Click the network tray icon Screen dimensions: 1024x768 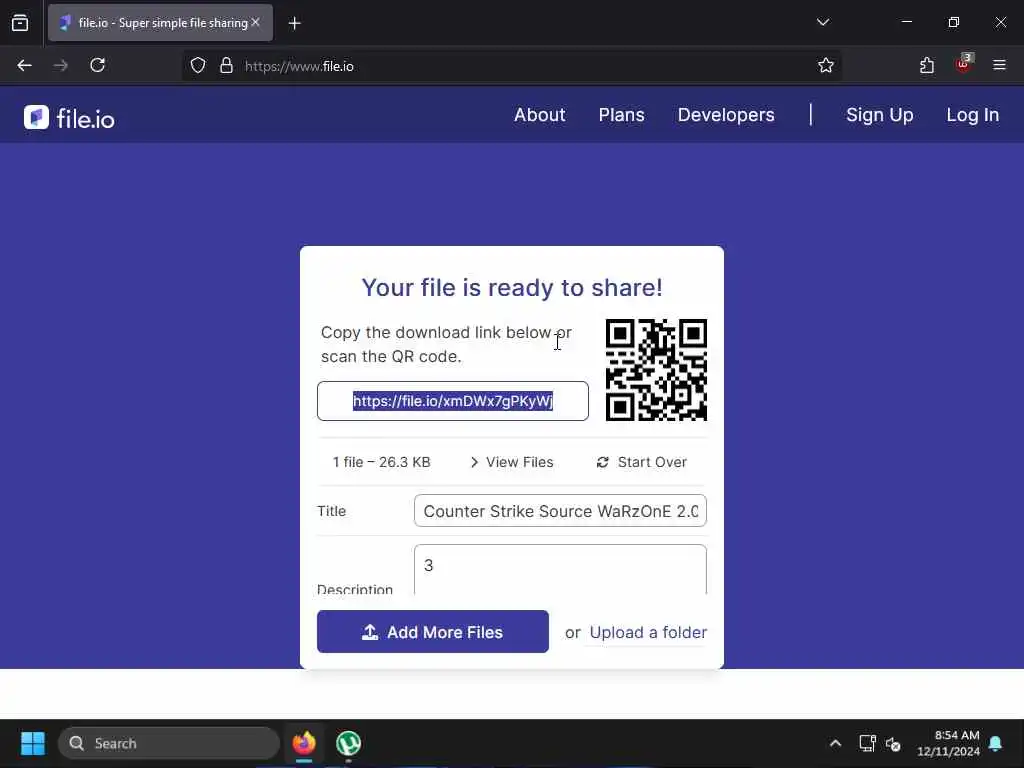click(x=867, y=743)
